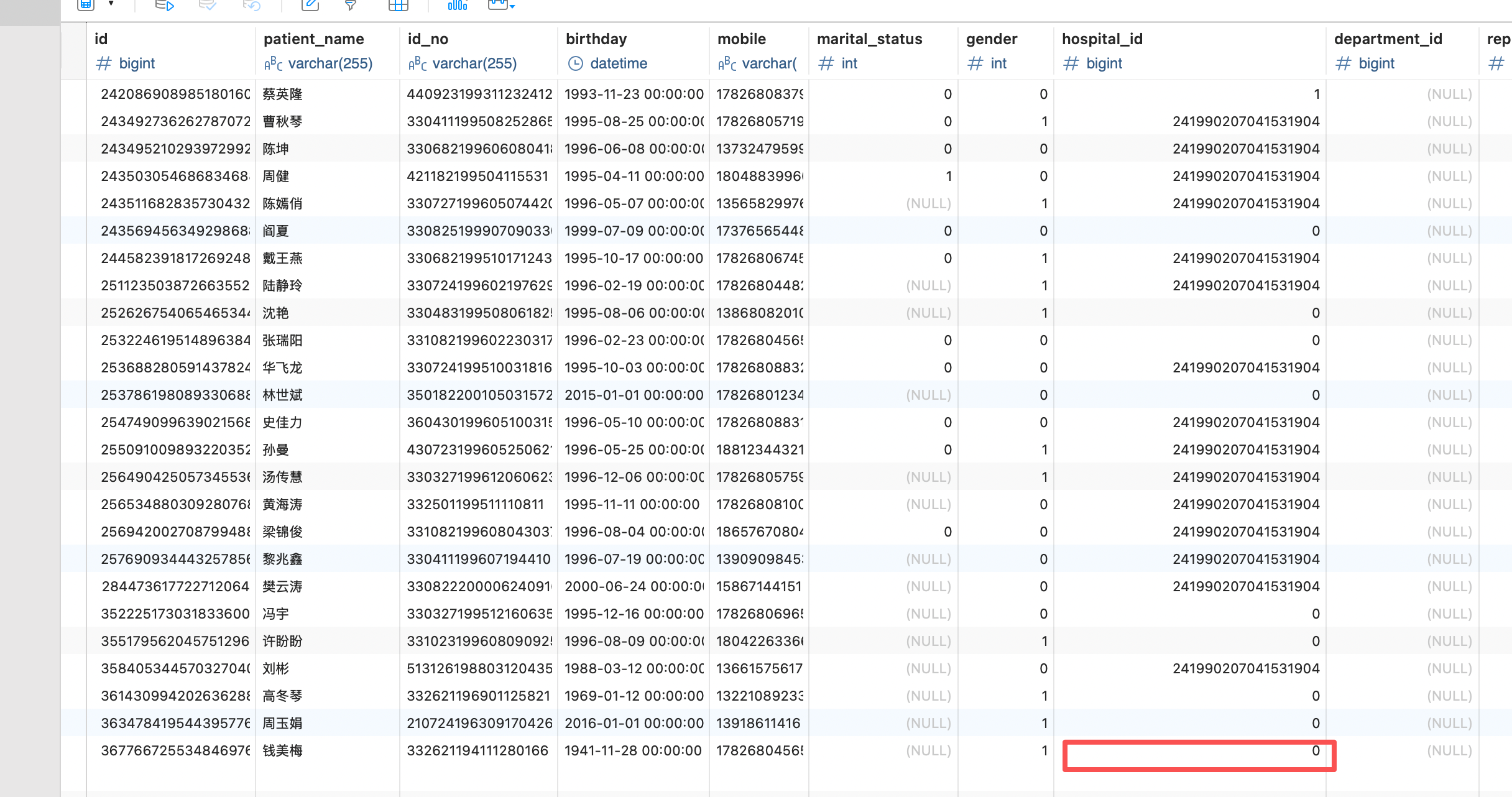This screenshot has height=797, width=1512.
Task: Click the hash icon under hospital_id
Action: coord(1071,63)
